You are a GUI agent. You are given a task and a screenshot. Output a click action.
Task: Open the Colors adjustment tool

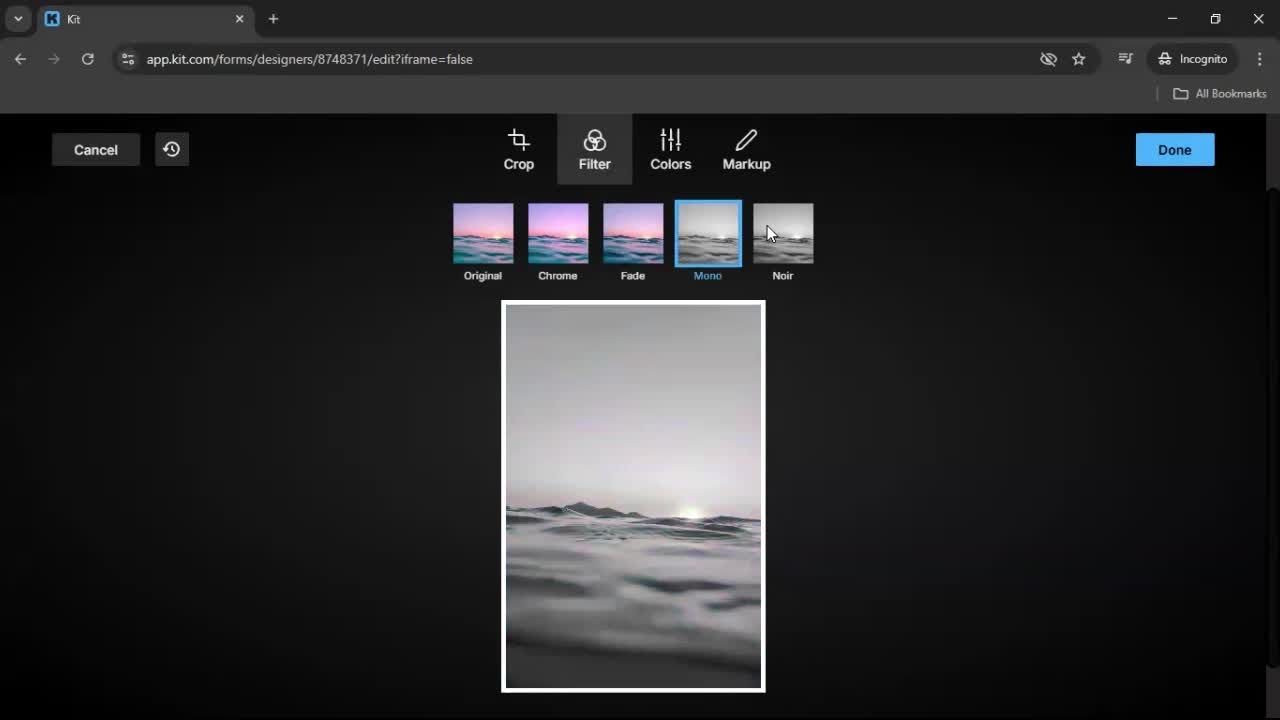click(670, 149)
